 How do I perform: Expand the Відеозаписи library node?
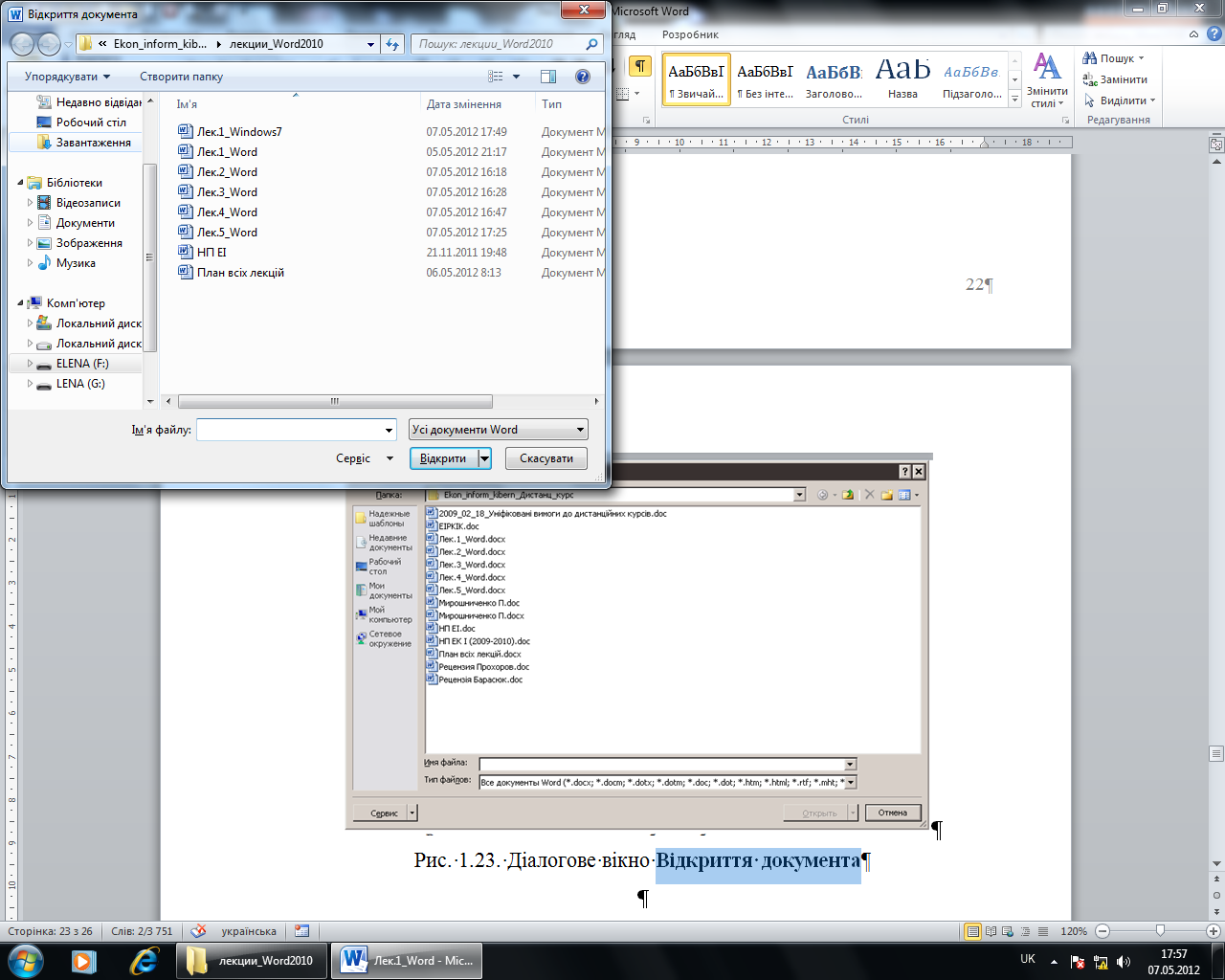coord(31,203)
